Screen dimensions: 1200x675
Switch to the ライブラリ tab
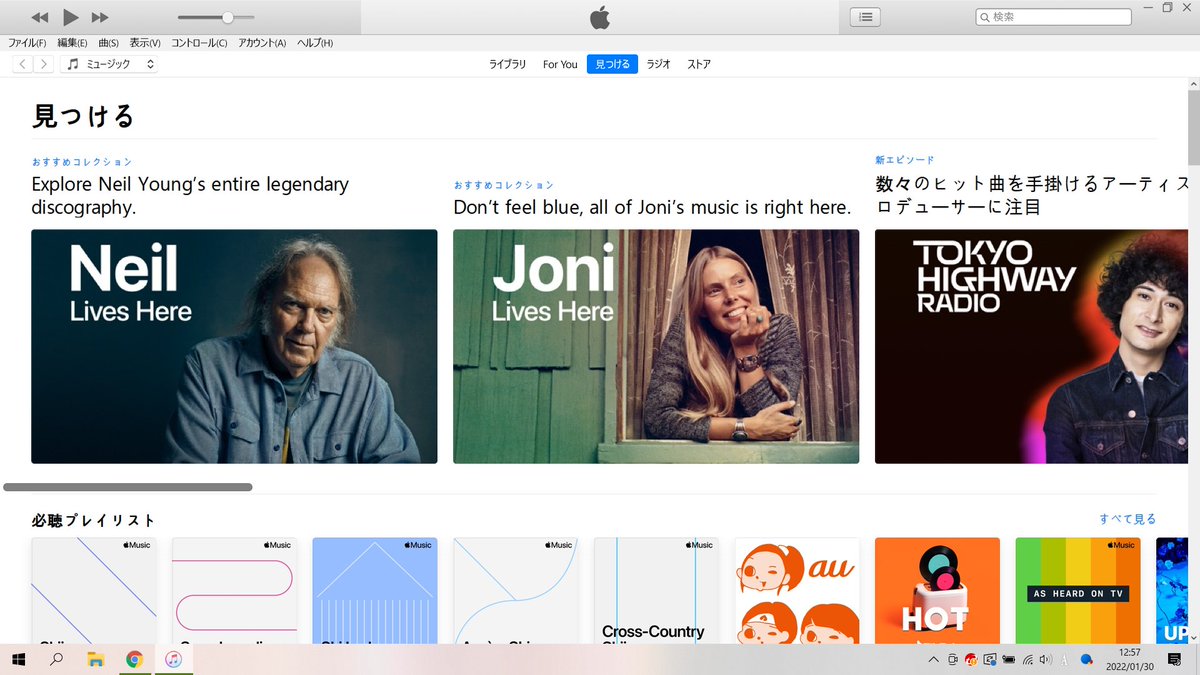pyautogui.click(x=507, y=64)
